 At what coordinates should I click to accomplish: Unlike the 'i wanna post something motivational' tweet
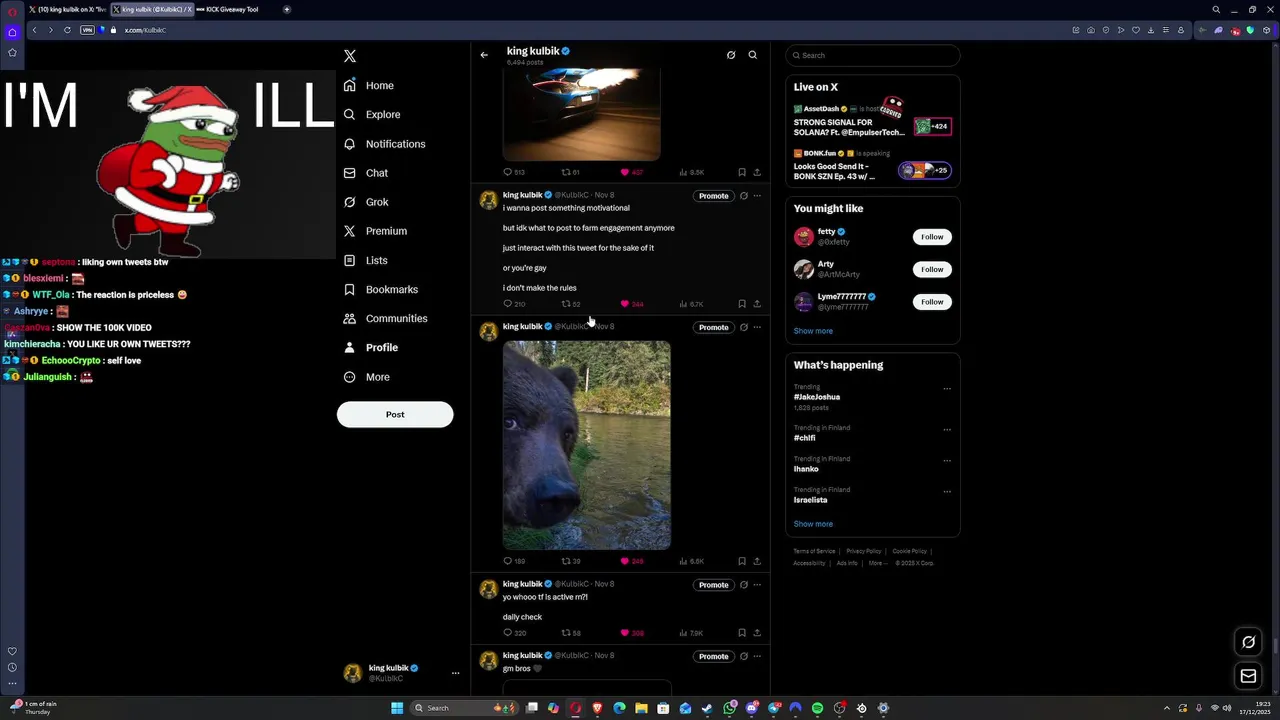point(625,304)
